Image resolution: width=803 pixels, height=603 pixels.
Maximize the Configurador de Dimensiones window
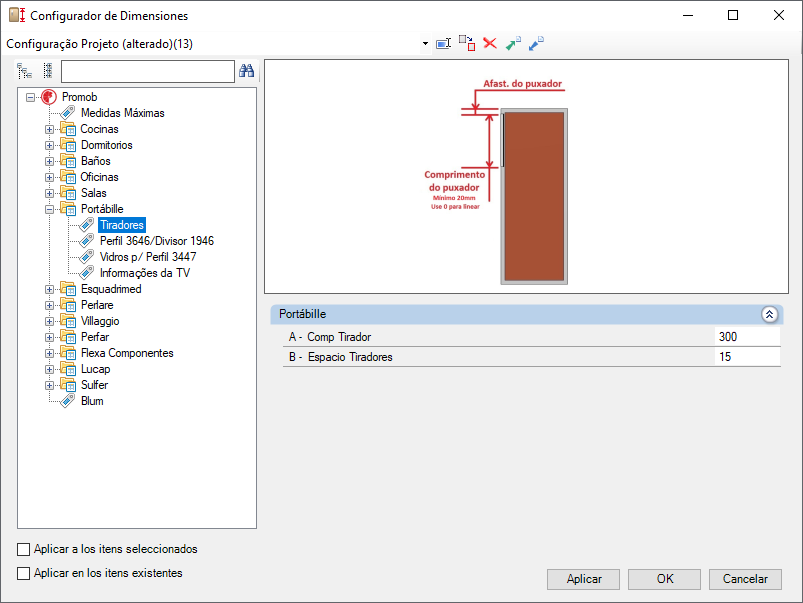pos(733,15)
